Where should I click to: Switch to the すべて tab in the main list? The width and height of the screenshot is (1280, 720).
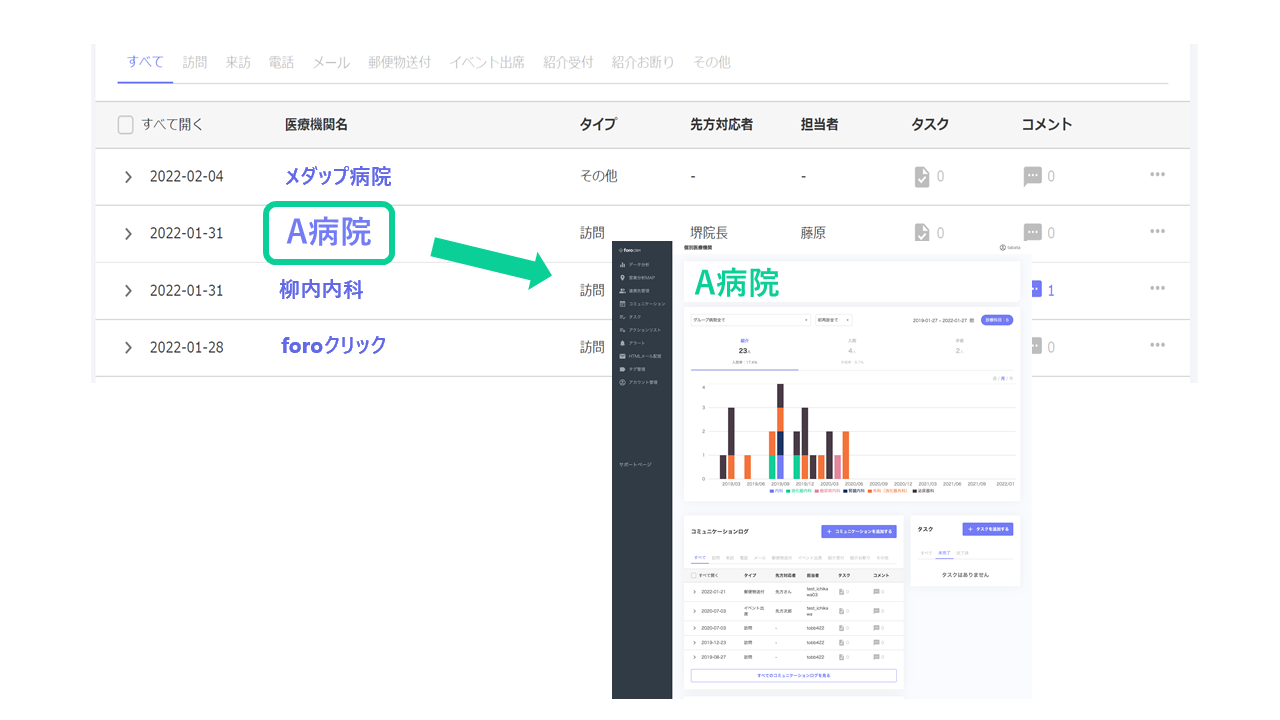click(x=146, y=62)
